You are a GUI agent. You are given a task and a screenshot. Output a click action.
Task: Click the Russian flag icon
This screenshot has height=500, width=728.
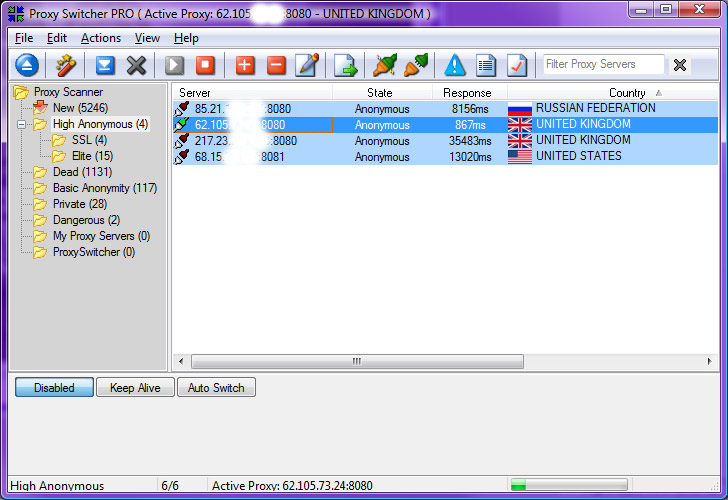click(x=520, y=109)
